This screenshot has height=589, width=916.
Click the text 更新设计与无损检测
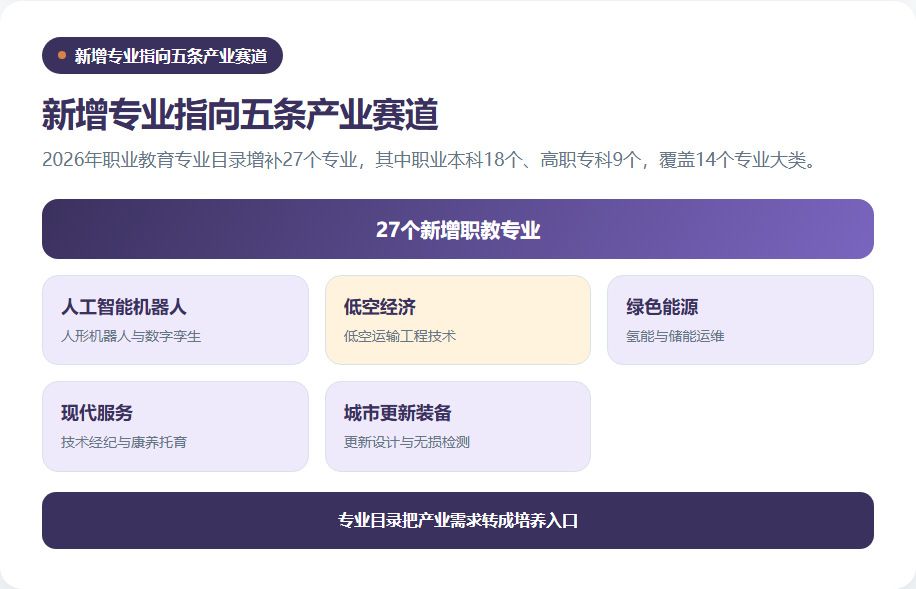click(x=407, y=442)
